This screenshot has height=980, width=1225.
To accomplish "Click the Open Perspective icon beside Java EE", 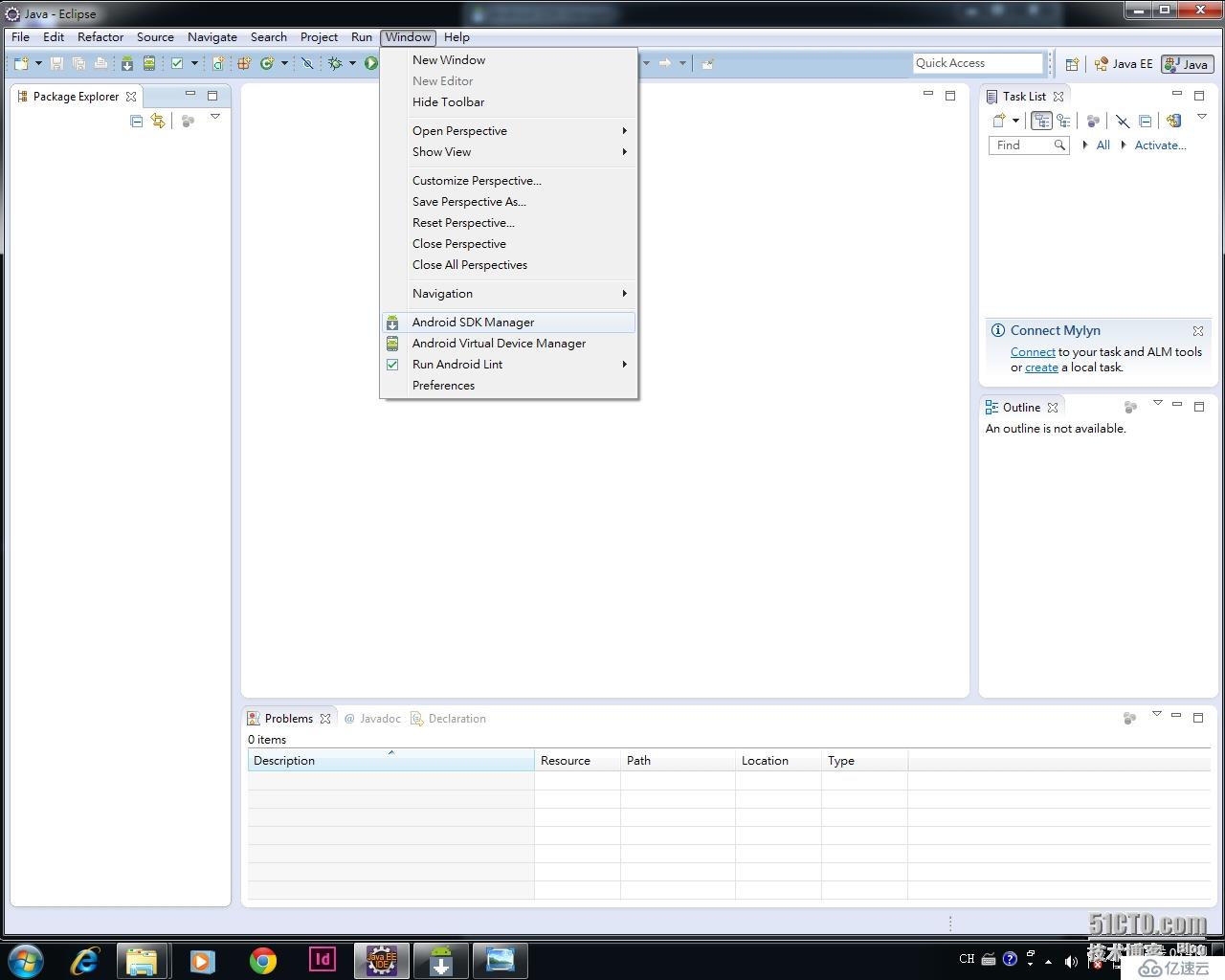I will (1072, 64).
